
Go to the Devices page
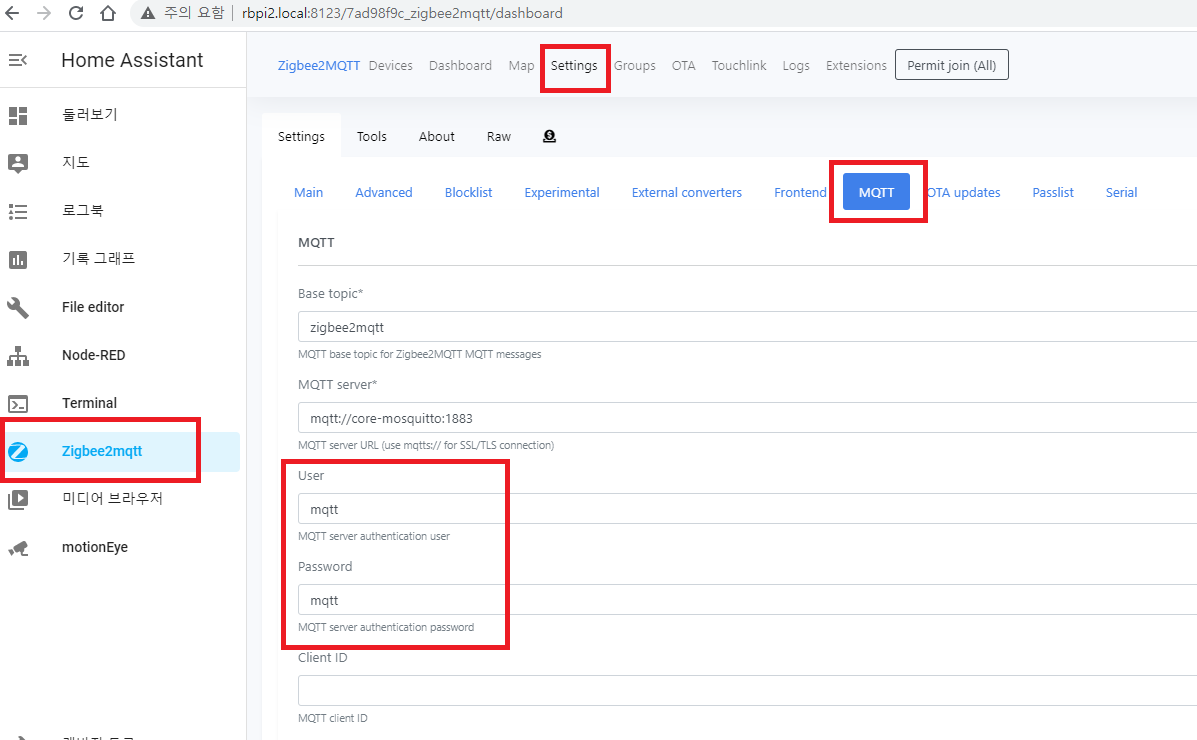click(x=390, y=66)
